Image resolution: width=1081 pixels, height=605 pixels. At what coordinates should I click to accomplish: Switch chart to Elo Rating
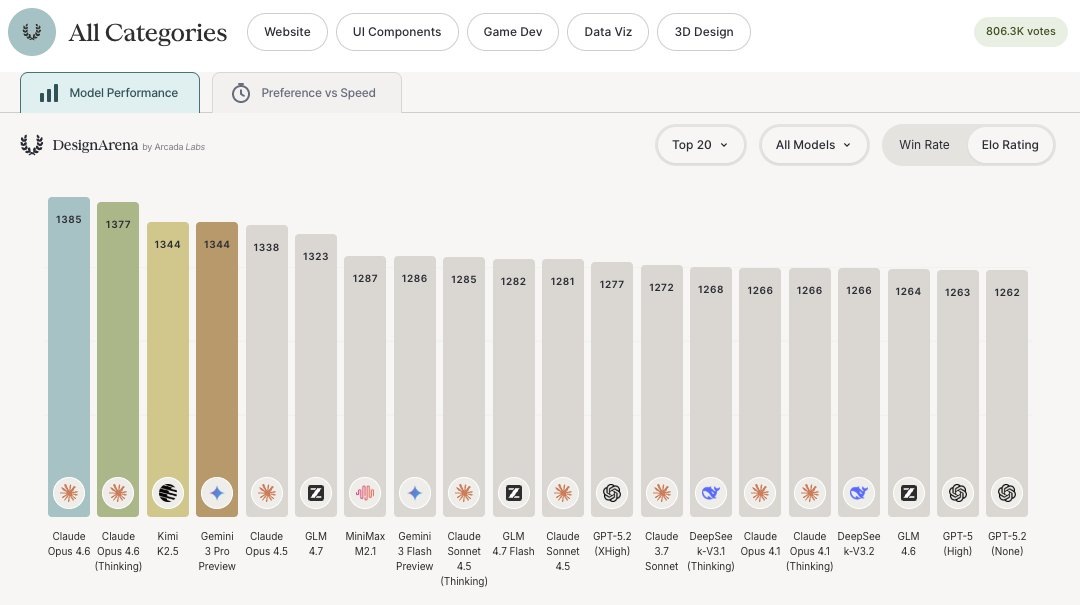(x=1010, y=145)
